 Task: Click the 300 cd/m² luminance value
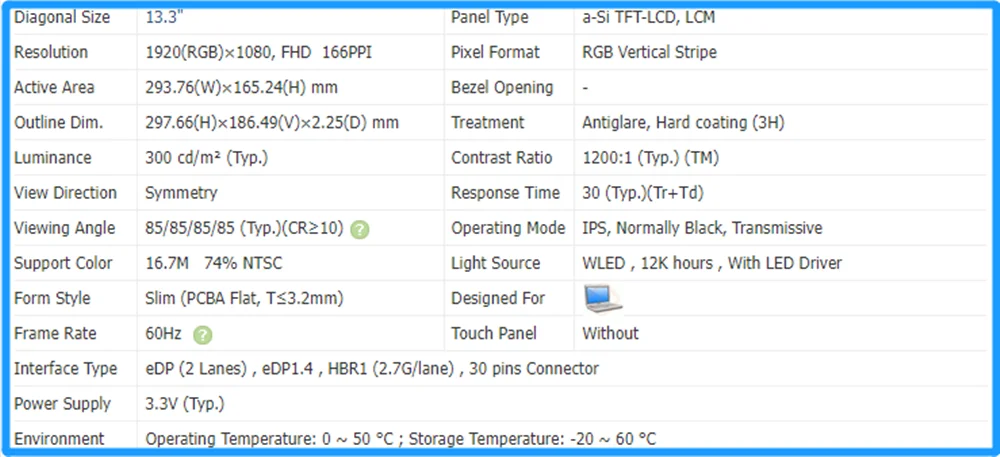pos(206,158)
